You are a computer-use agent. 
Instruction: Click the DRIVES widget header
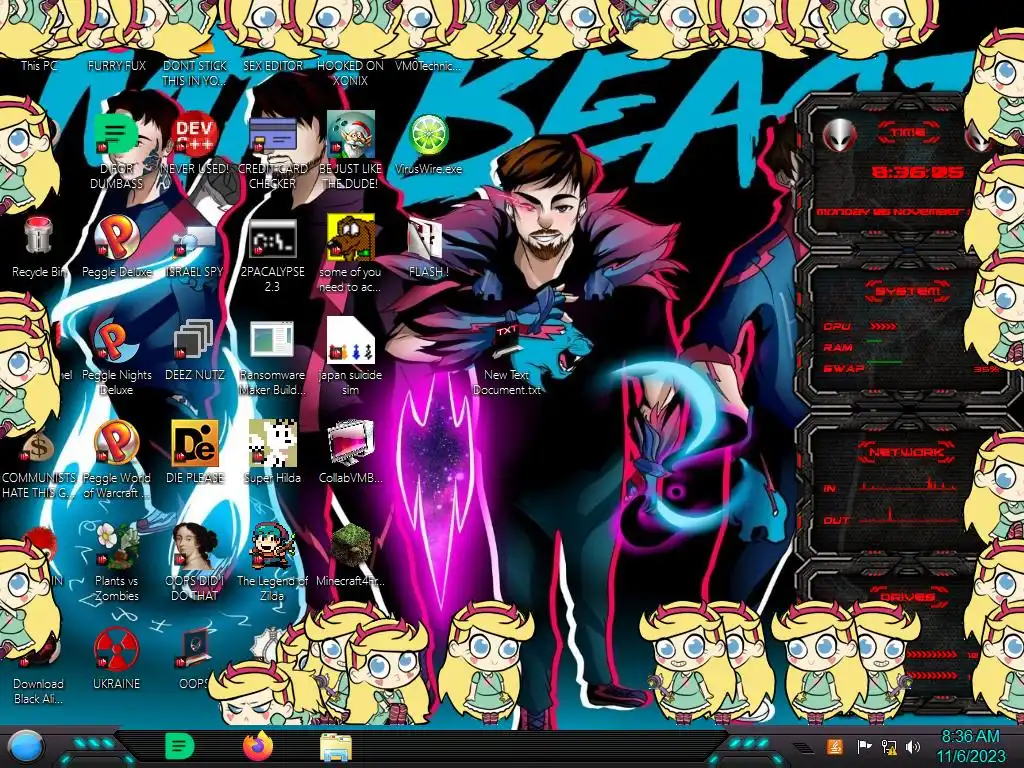pos(908,596)
